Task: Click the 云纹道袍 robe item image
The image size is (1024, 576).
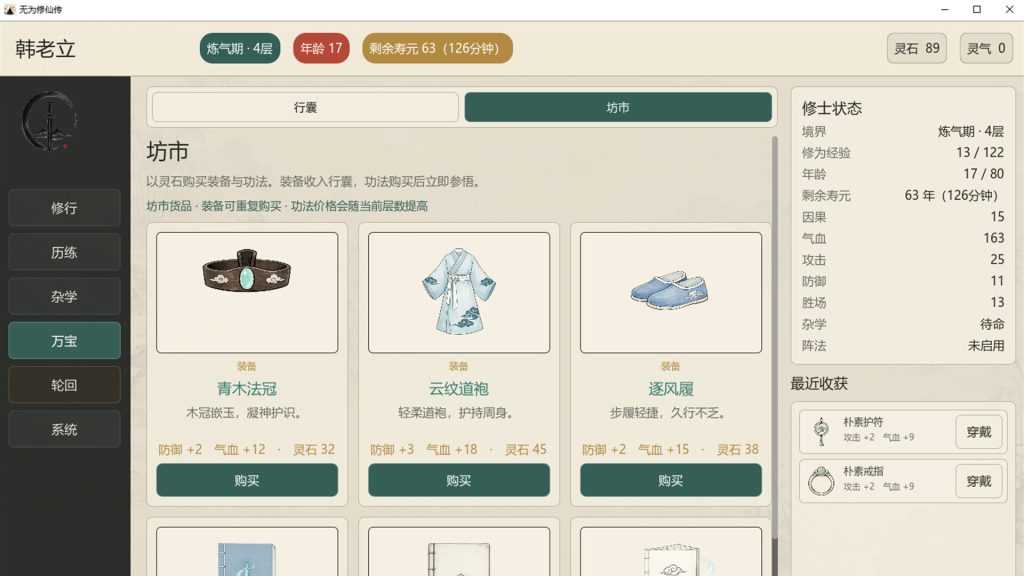Action: pyautogui.click(x=458, y=292)
